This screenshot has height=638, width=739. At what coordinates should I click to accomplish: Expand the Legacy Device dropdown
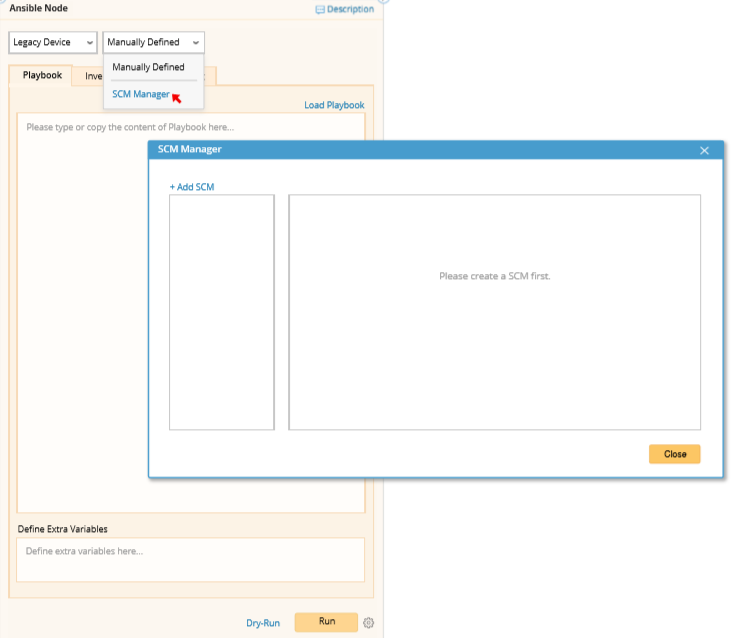[x=53, y=42]
